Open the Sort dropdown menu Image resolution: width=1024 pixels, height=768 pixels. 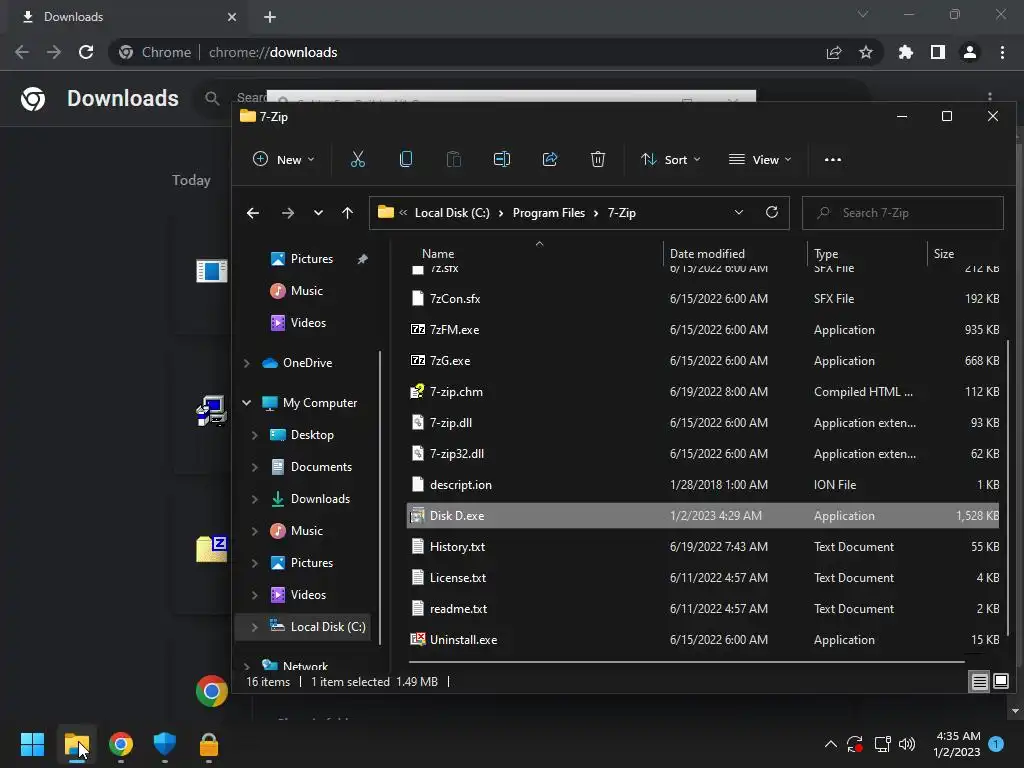point(671,159)
